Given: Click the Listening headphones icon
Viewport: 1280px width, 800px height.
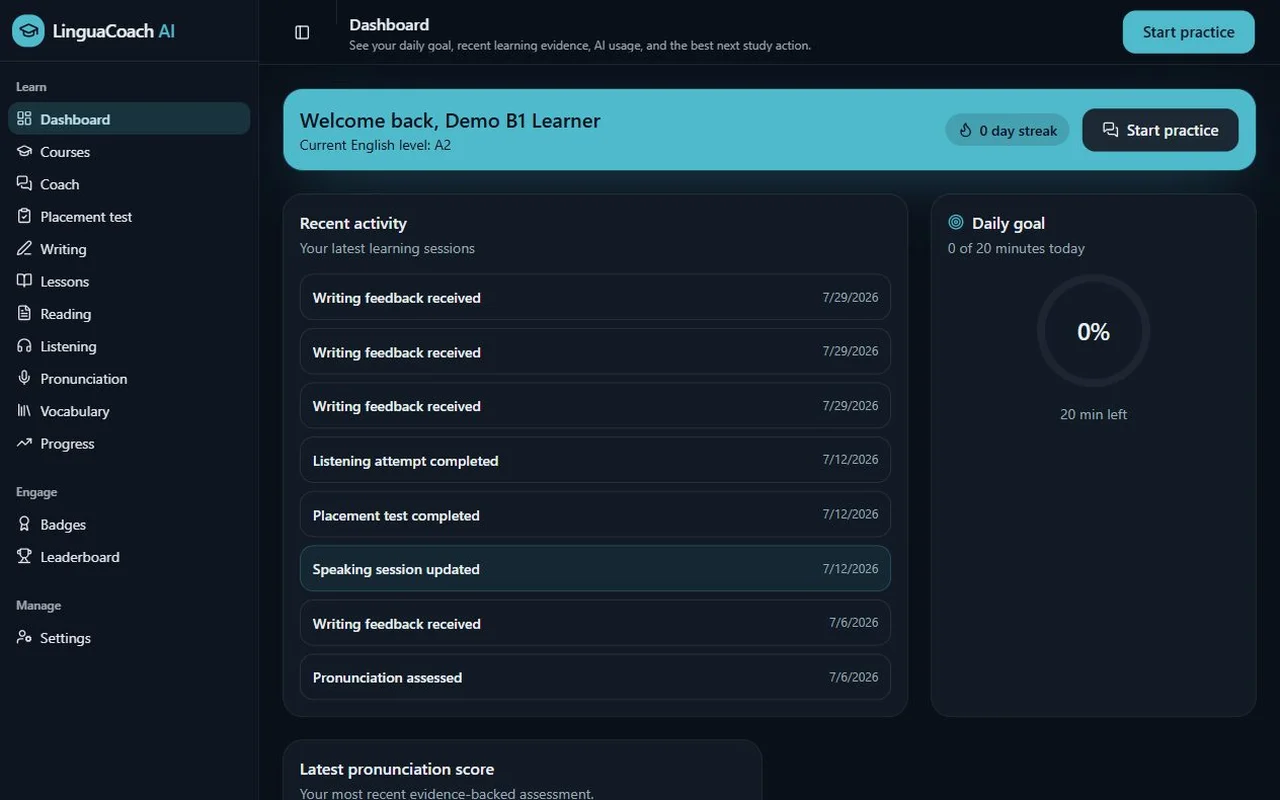Looking at the screenshot, I should (24, 346).
